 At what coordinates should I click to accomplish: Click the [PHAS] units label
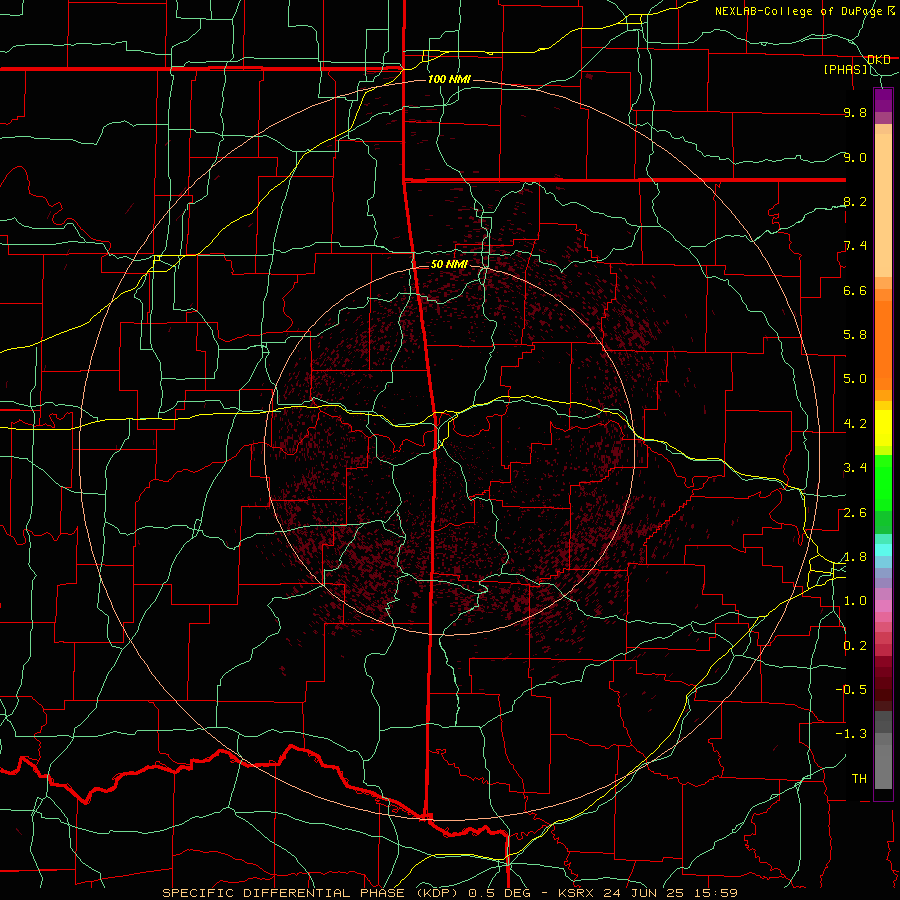845,69
